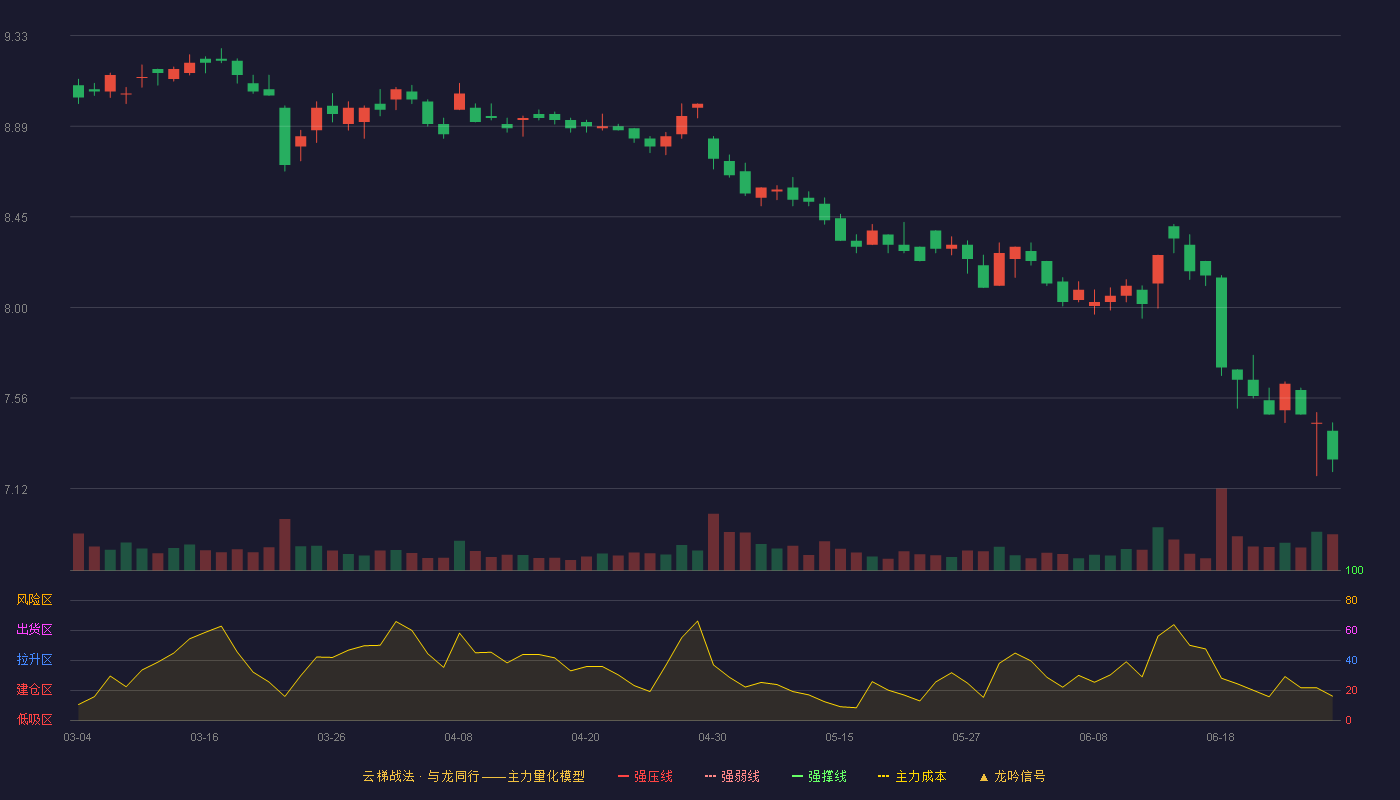Click the orange 80 indicator scale value
The height and width of the screenshot is (800, 1400).
pyautogui.click(x=1351, y=600)
